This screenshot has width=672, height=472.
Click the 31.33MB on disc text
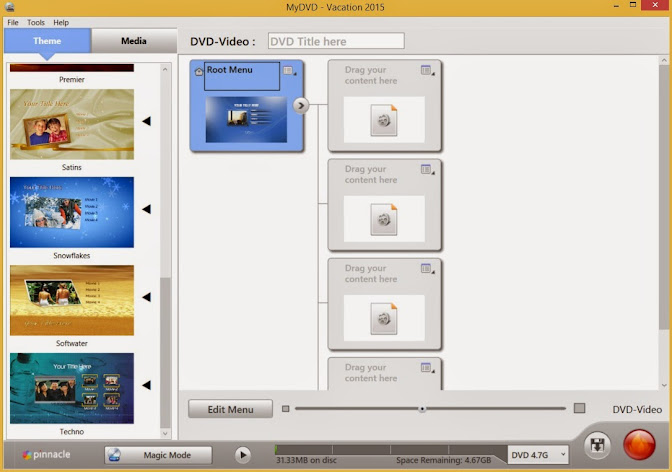[x=306, y=460]
